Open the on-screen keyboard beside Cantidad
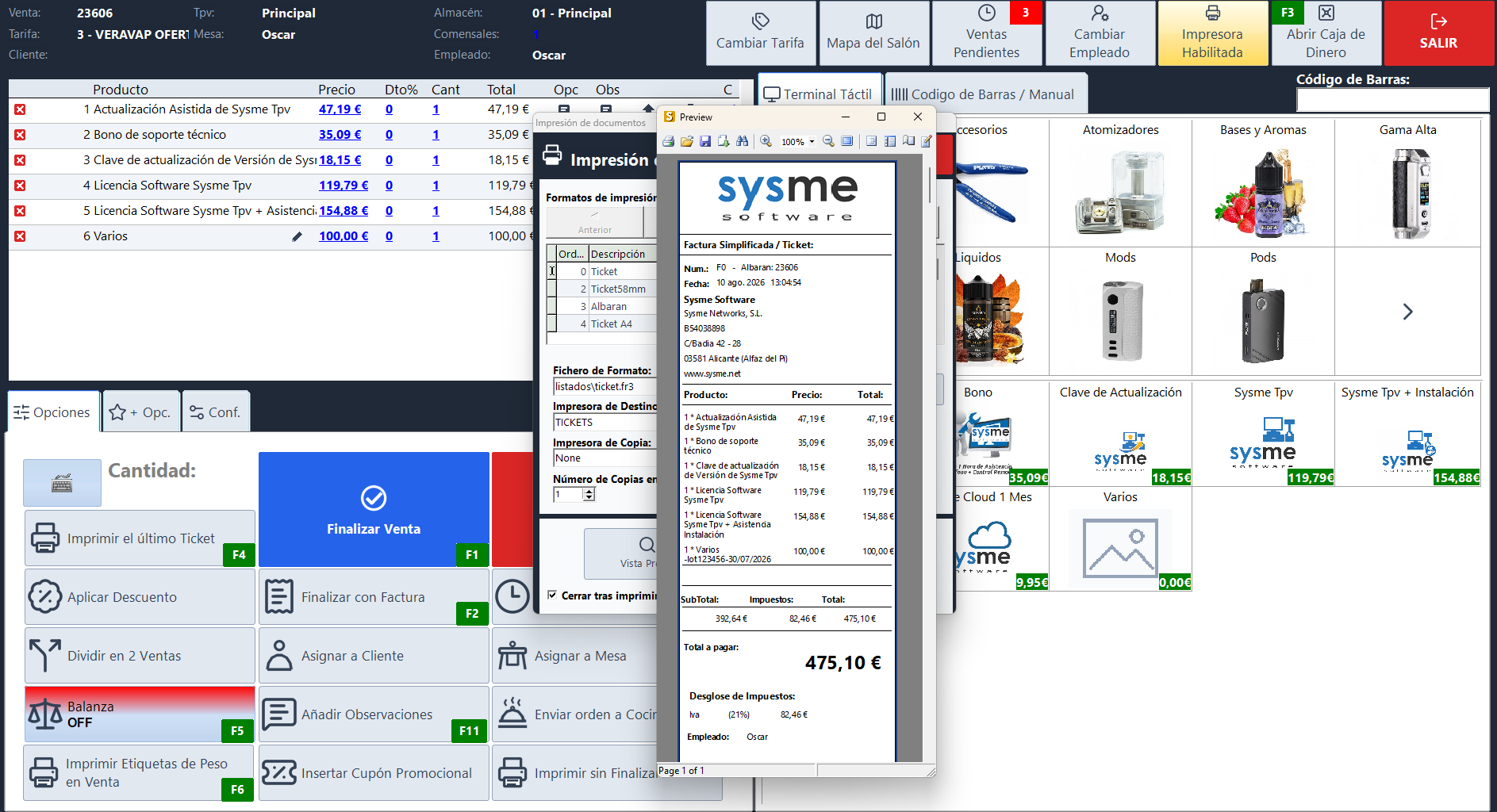Image resolution: width=1497 pixels, height=812 pixels. tap(62, 482)
